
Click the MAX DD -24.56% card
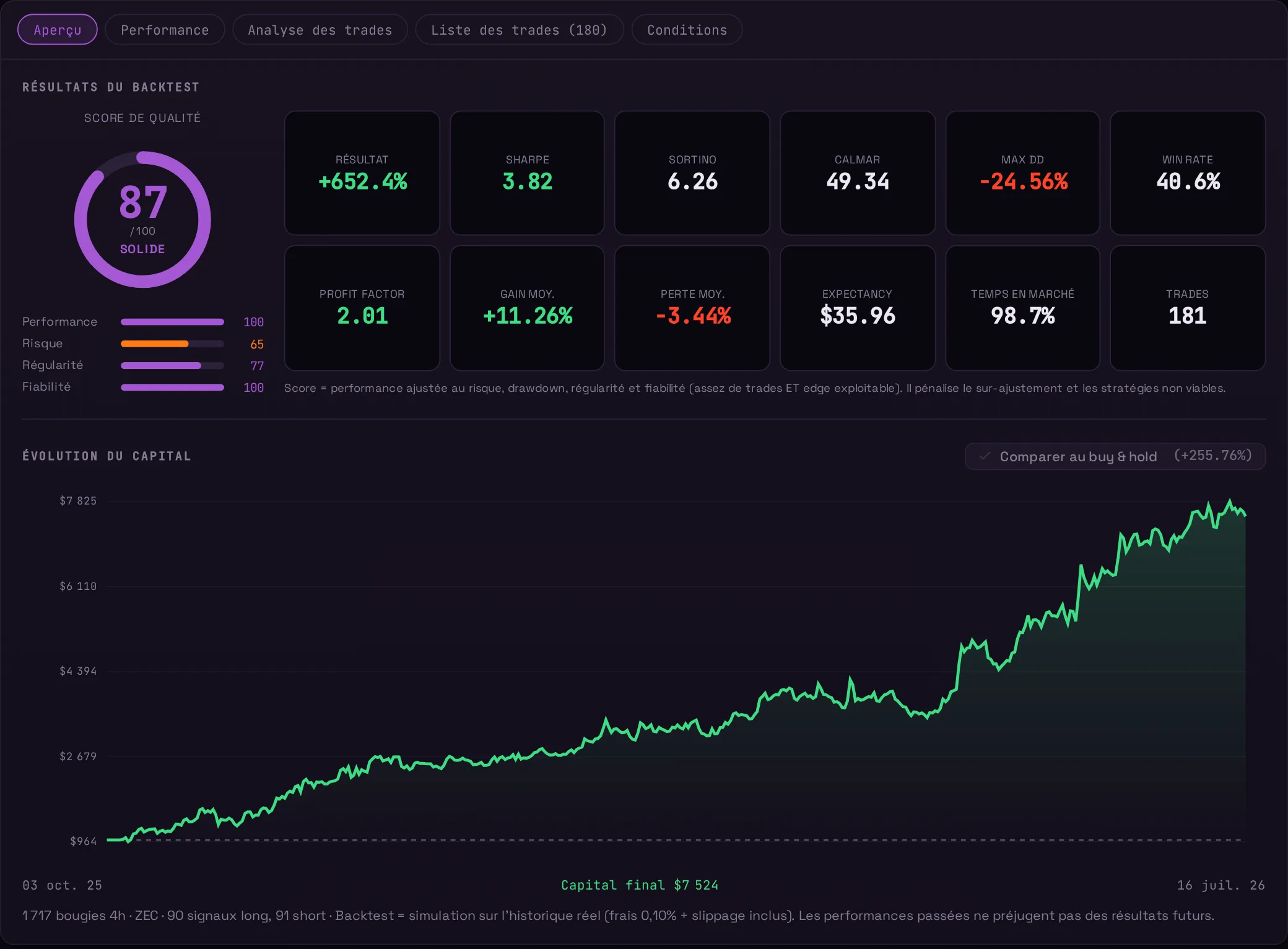(1023, 173)
